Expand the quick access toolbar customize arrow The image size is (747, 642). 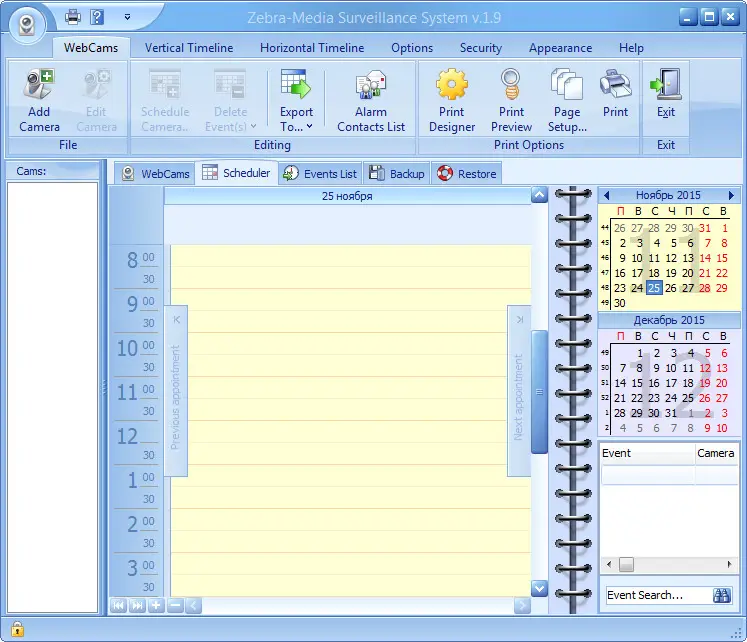(x=127, y=17)
